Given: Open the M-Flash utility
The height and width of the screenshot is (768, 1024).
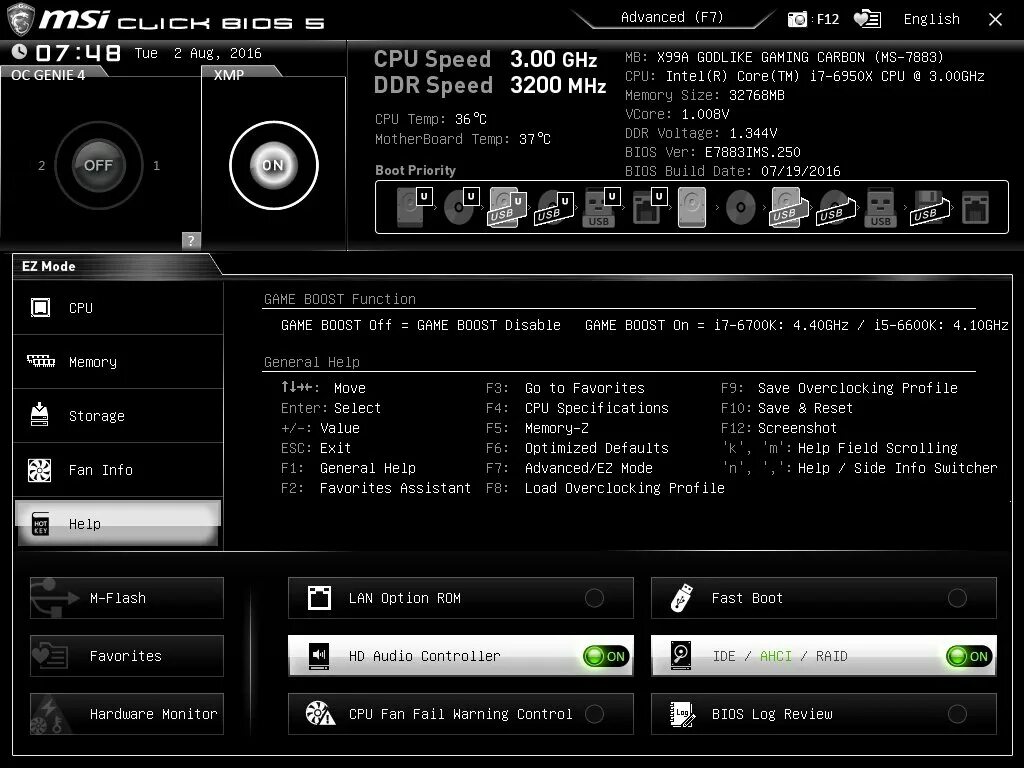Looking at the screenshot, I should 127,598.
